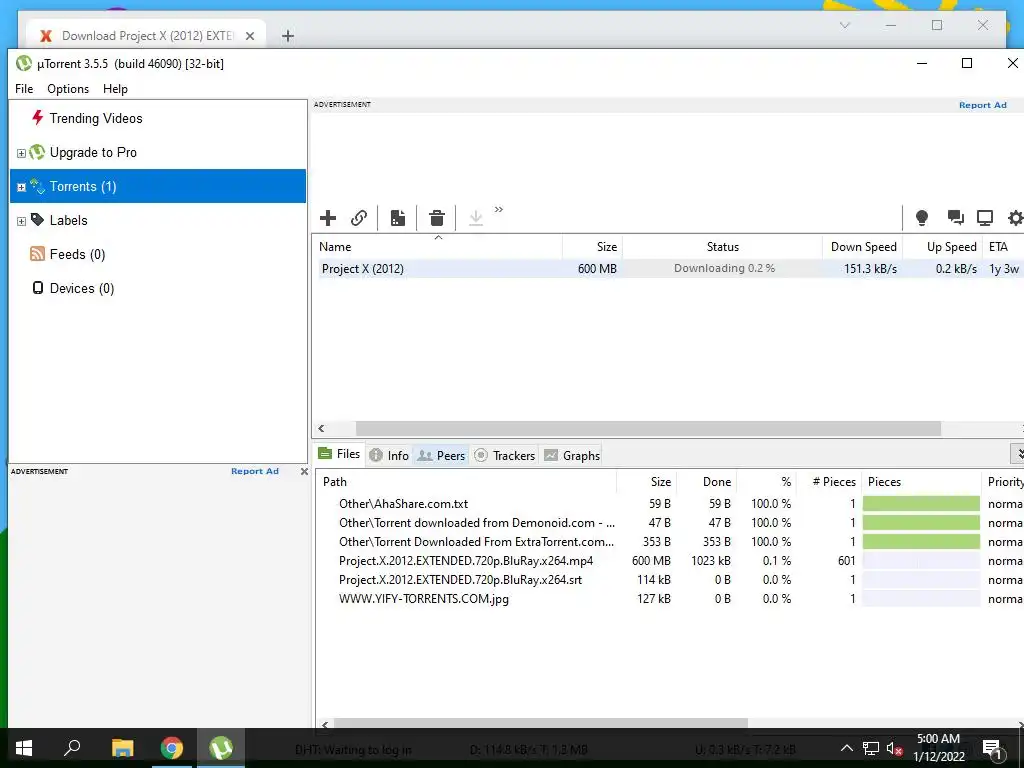Close the sidebar advertisement

304,472
